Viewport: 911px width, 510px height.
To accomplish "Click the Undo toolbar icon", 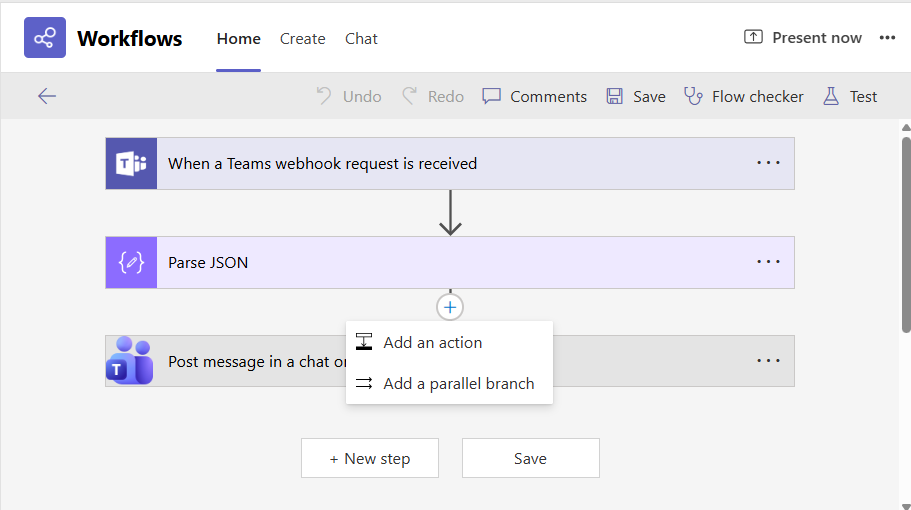I will coord(324,96).
